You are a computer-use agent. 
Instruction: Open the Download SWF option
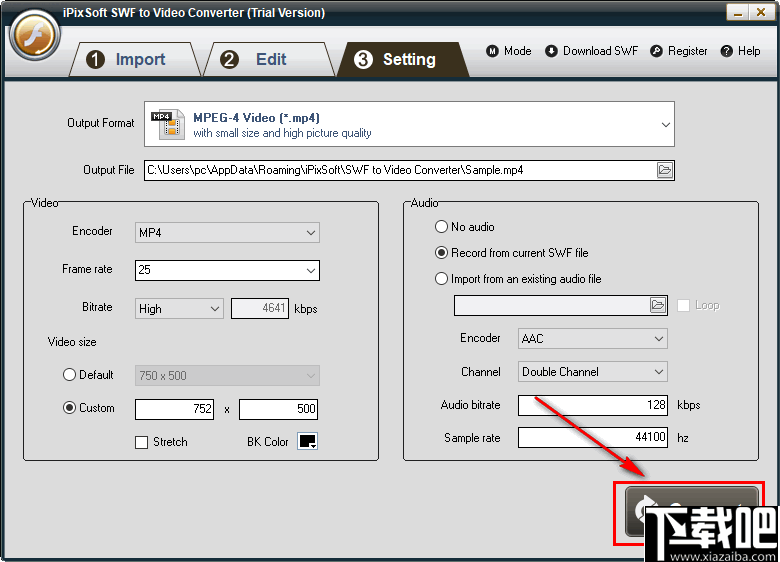click(591, 51)
